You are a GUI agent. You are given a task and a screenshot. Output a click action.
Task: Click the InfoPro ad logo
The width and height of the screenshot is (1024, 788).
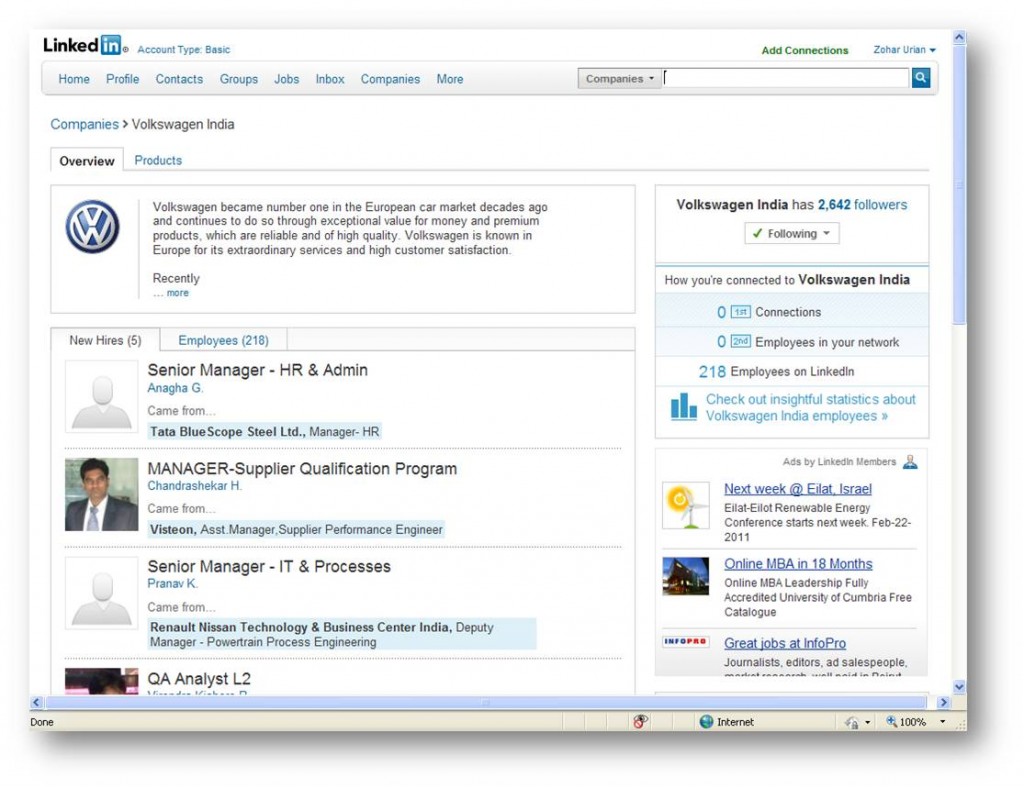tap(685, 641)
